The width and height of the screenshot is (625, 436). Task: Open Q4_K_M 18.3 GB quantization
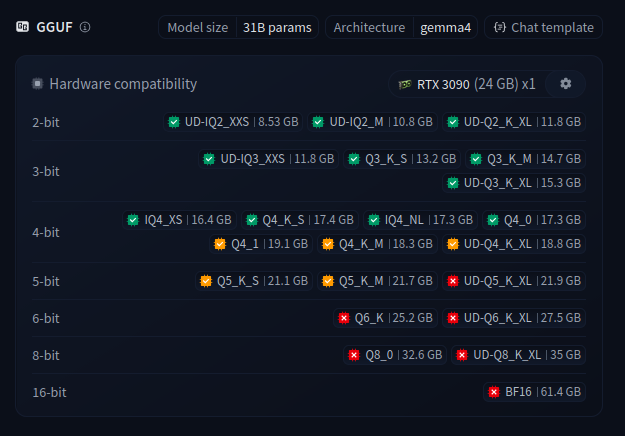pyautogui.click(x=377, y=244)
